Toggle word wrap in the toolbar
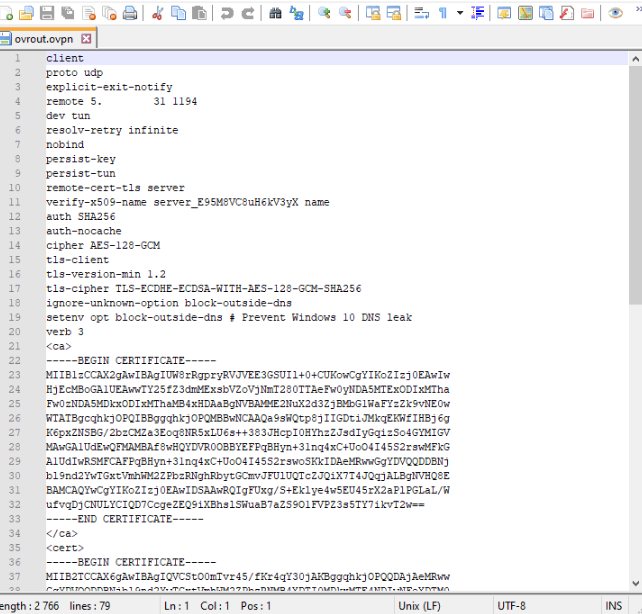The width and height of the screenshot is (642, 614). pos(419,13)
